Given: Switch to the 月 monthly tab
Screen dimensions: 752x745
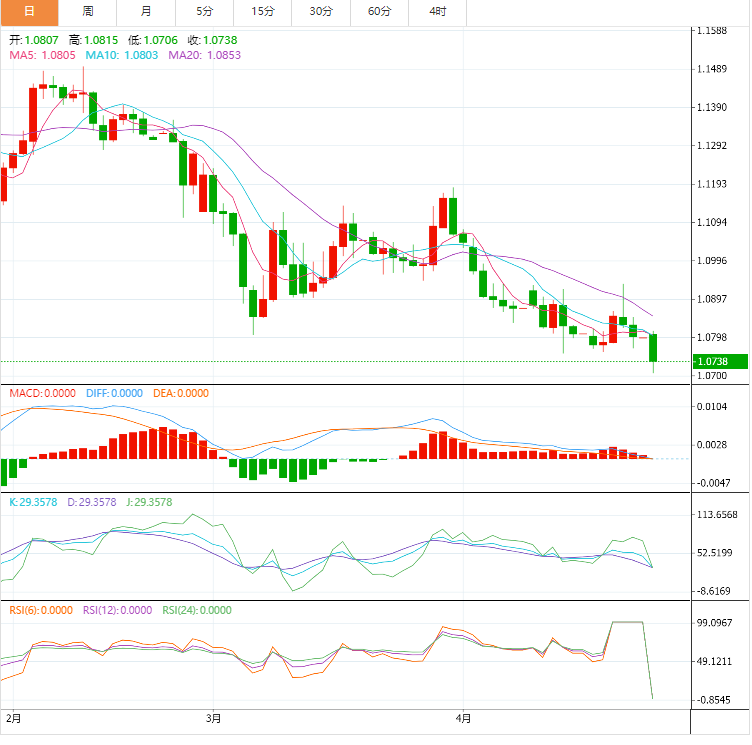Looking at the screenshot, I should click(x=146, y=12).
